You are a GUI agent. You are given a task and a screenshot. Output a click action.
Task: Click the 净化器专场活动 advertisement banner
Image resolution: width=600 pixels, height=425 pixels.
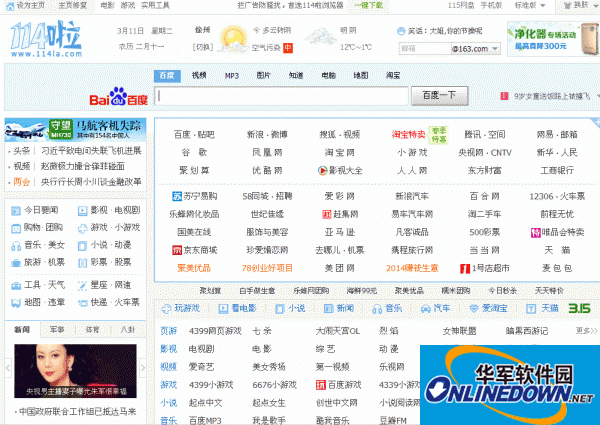coord(553,39)
